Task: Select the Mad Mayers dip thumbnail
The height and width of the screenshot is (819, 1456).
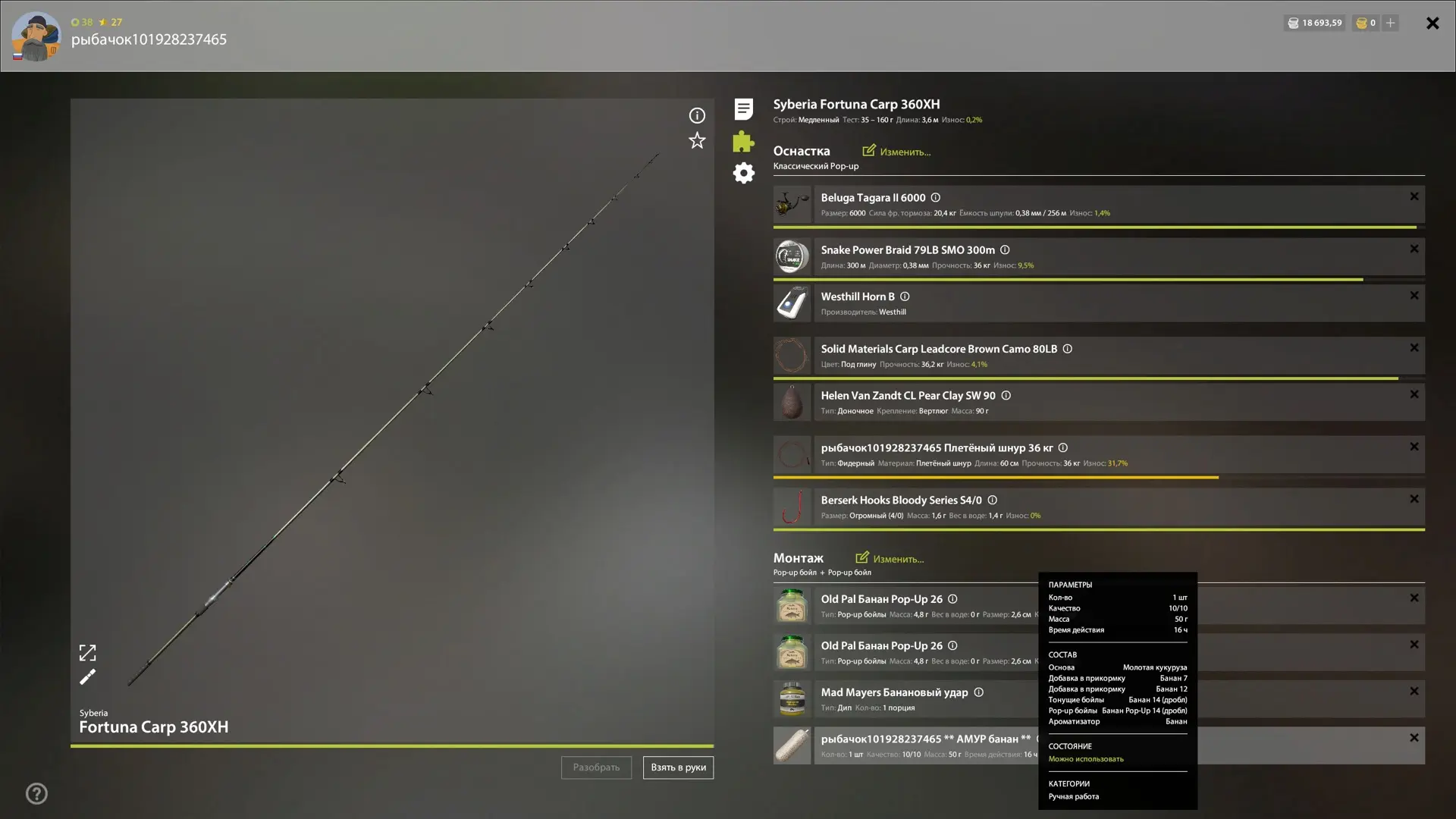Action: [792, 699]
